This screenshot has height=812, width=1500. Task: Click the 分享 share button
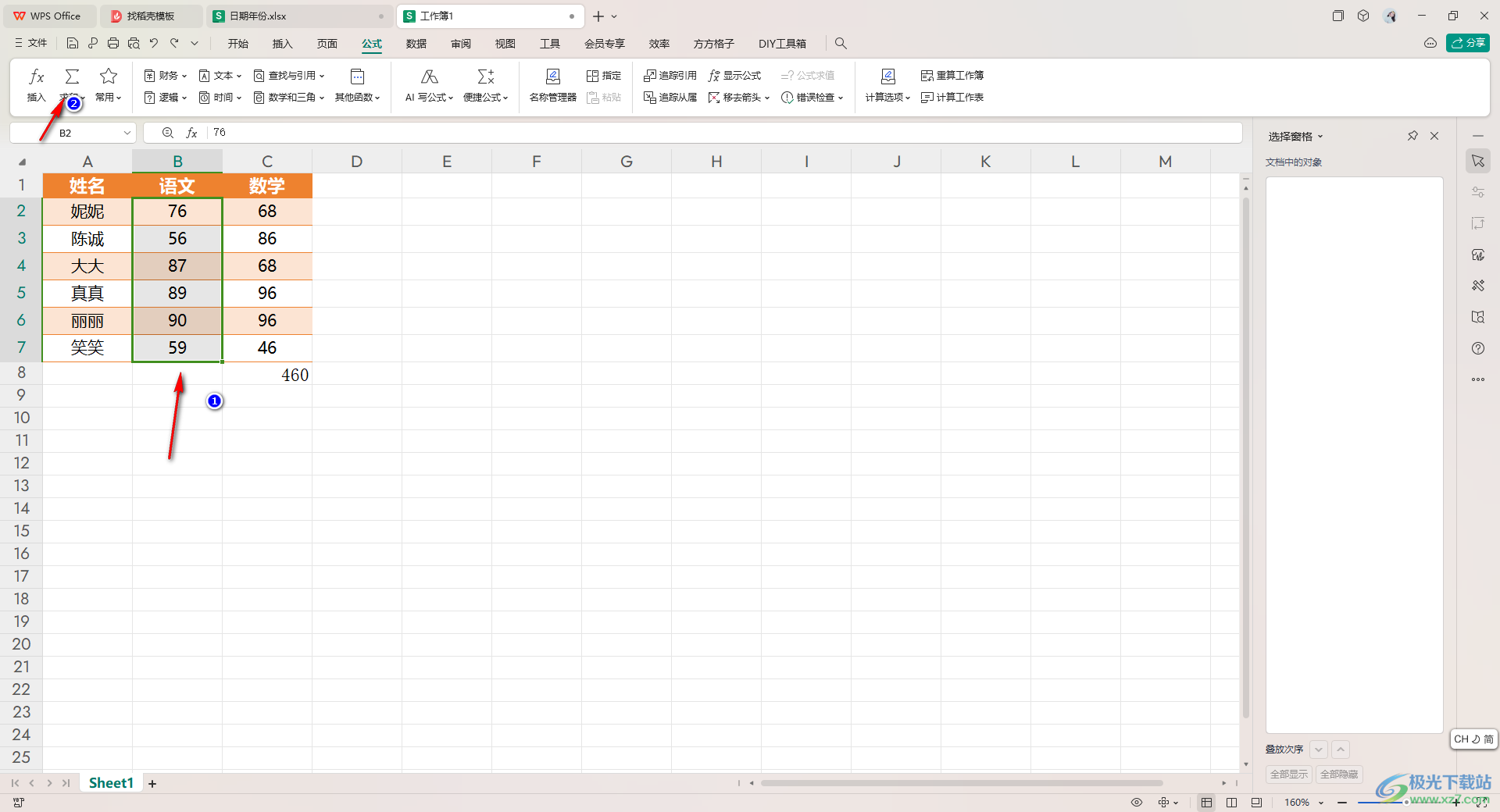pyautogui.click(x=1468, y=43)
